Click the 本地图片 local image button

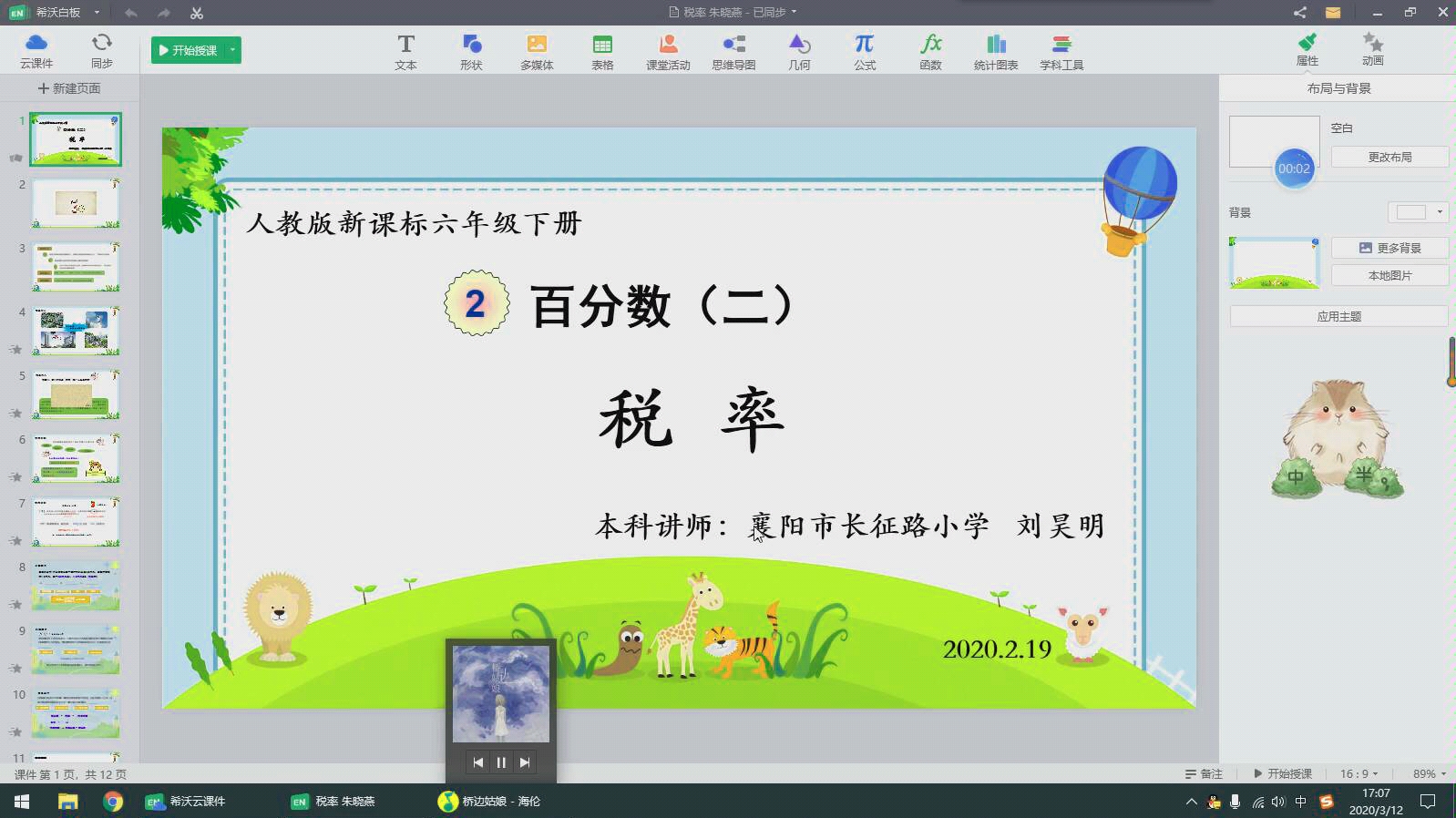pos(1389,275)
